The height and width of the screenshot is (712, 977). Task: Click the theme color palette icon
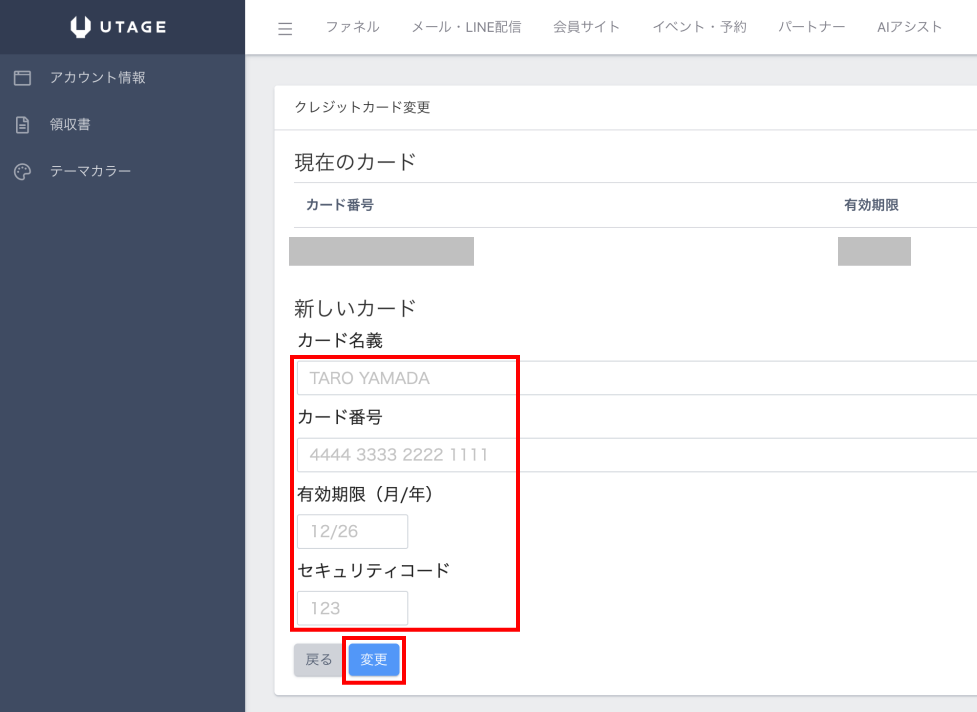(22, 171)
